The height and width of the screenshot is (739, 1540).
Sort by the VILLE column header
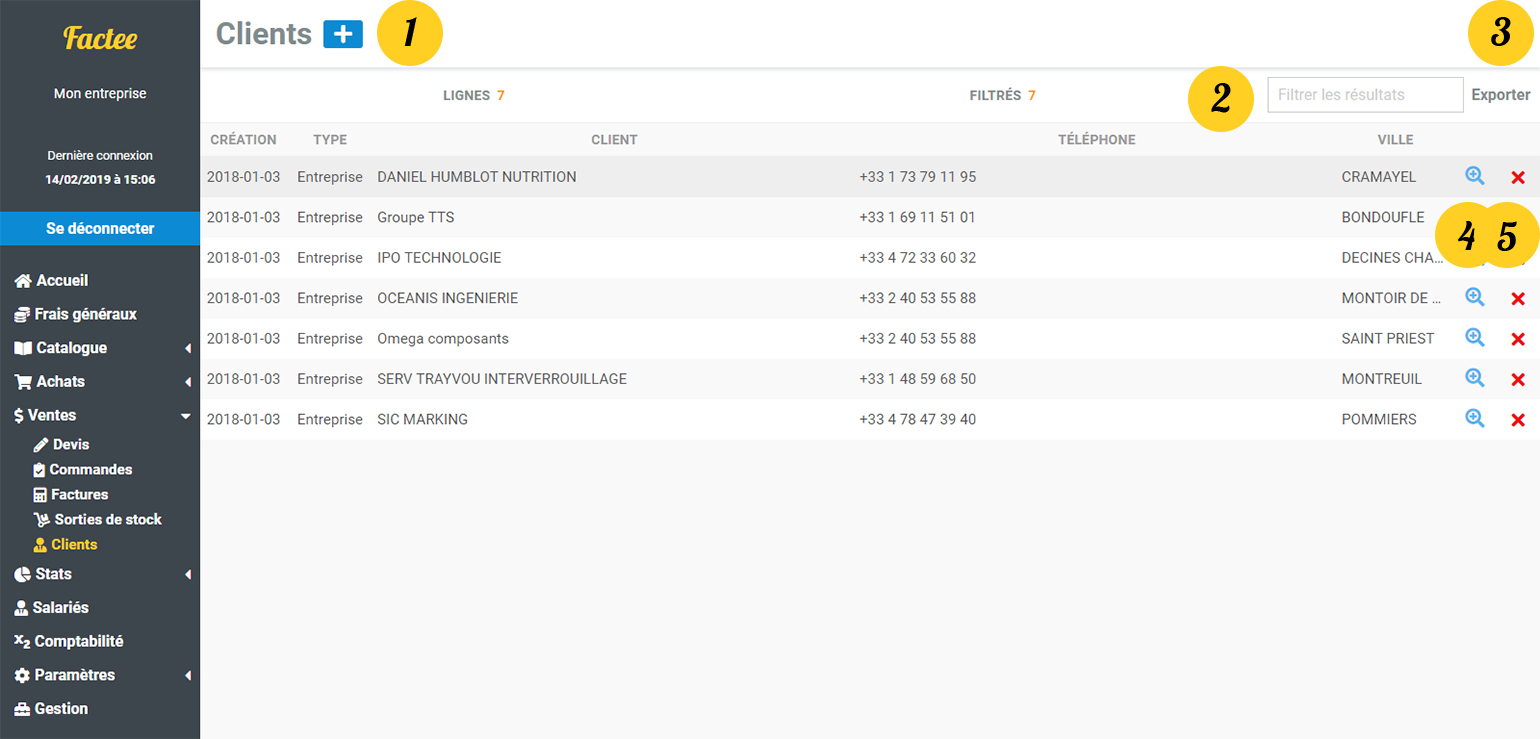[1394, 140]
